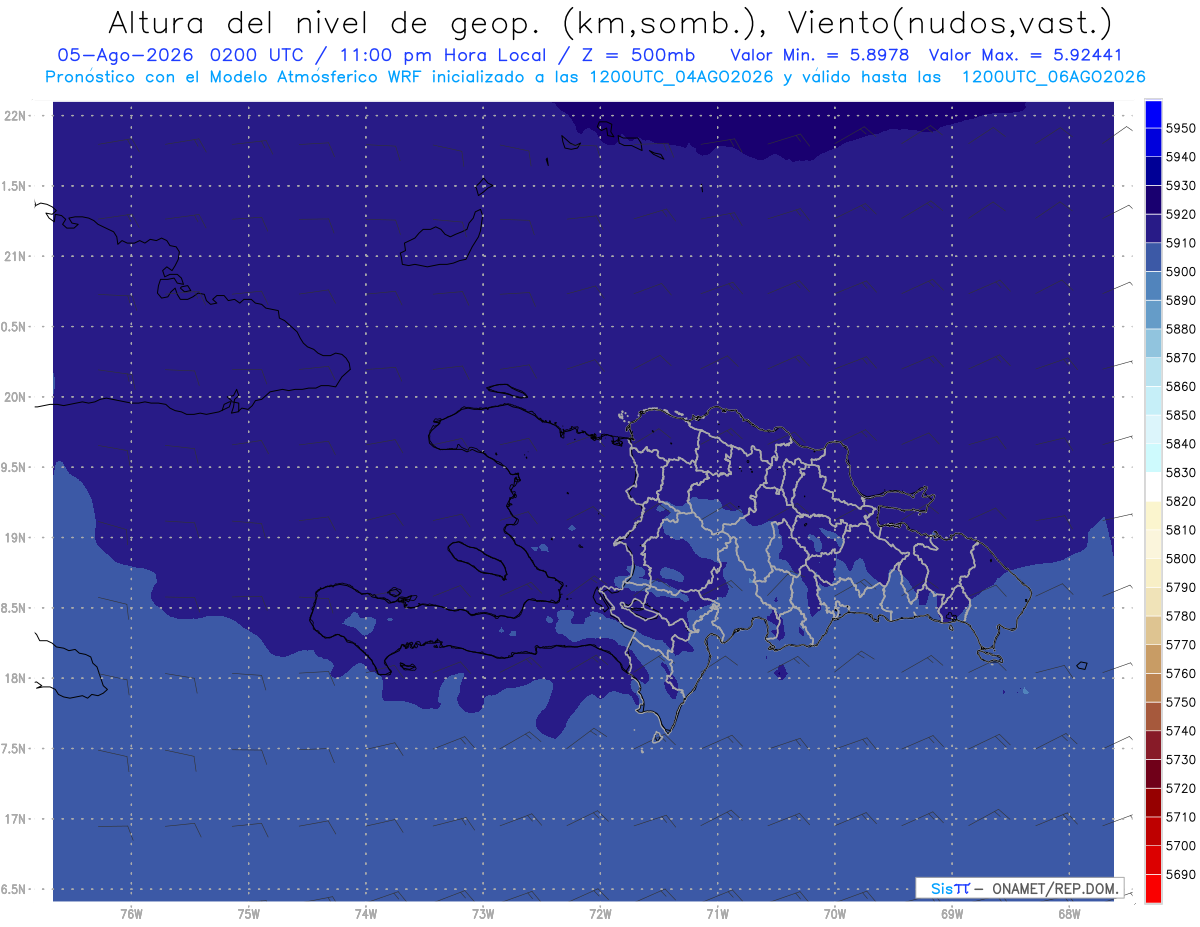
Task: Click the '5830' colorbar value
Action: 1180,472
